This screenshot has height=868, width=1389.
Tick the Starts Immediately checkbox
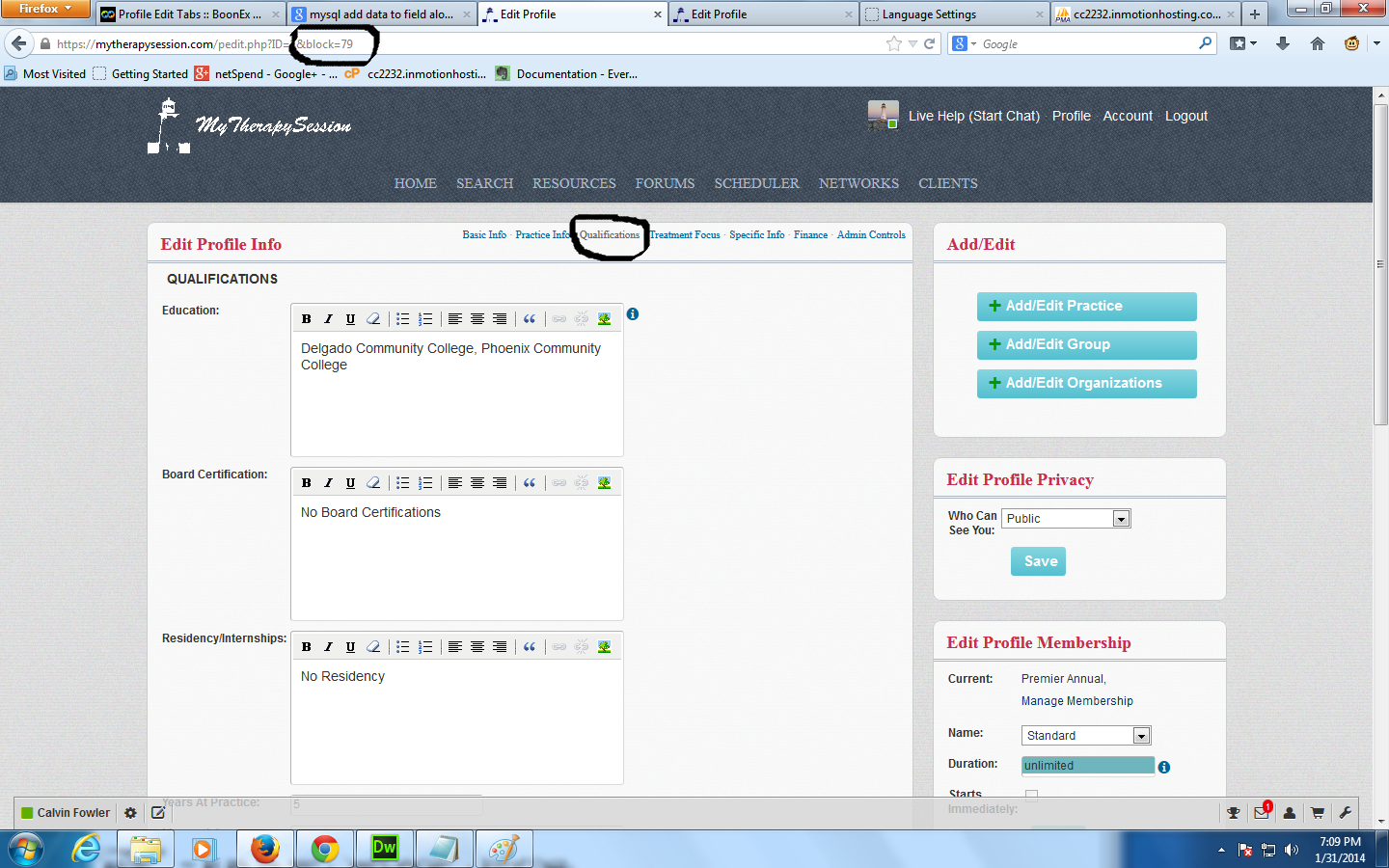[1032, 796]
